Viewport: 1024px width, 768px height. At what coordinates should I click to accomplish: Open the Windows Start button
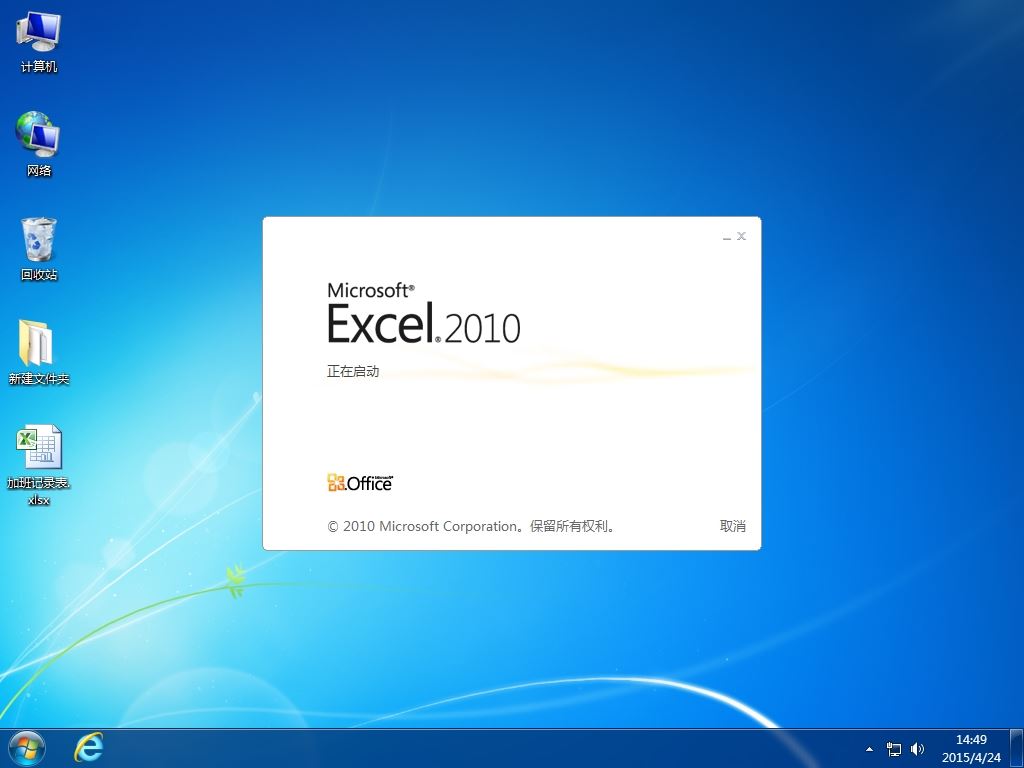pos(27,748)
